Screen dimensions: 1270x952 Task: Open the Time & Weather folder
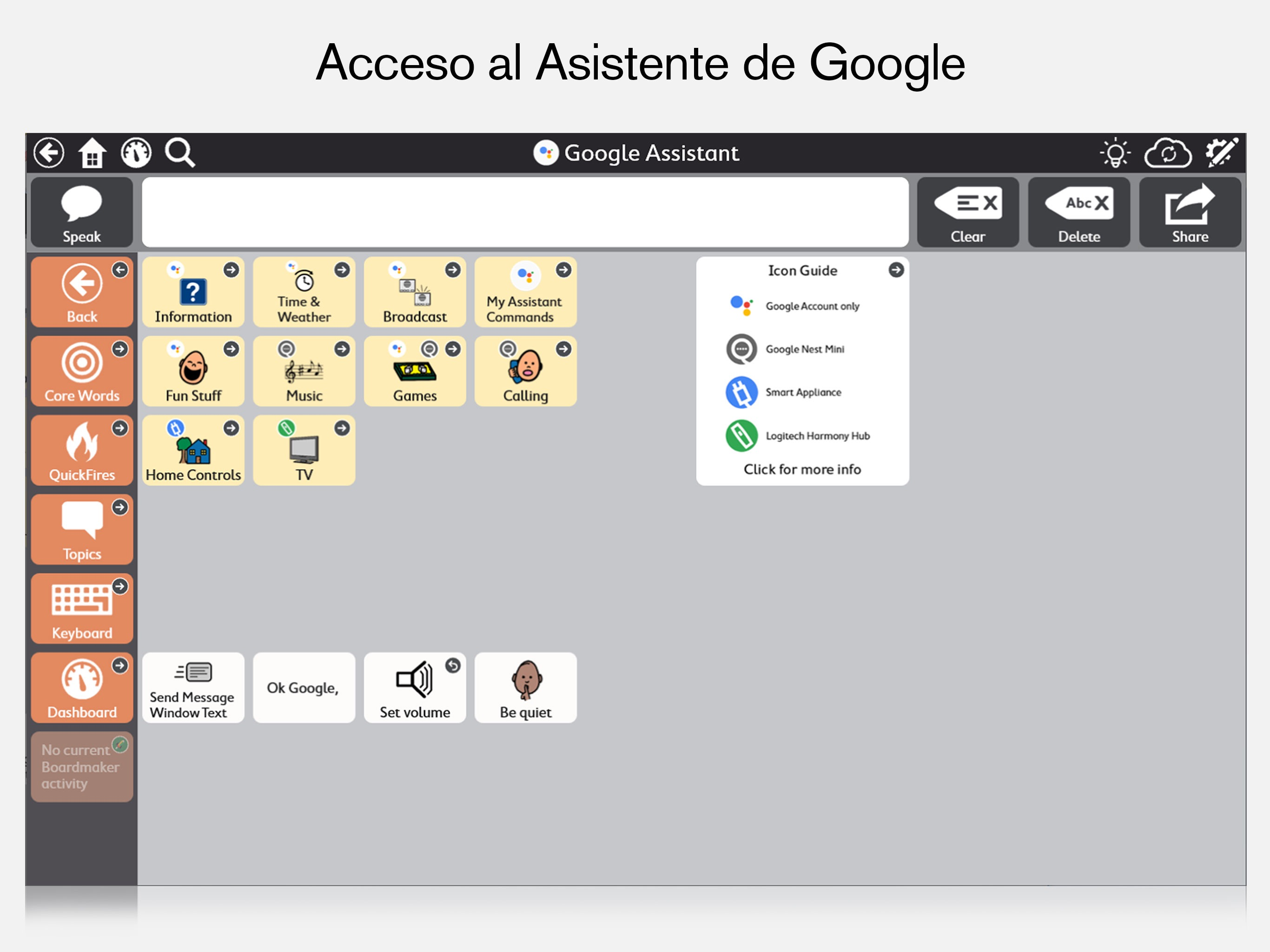[304, 291]
